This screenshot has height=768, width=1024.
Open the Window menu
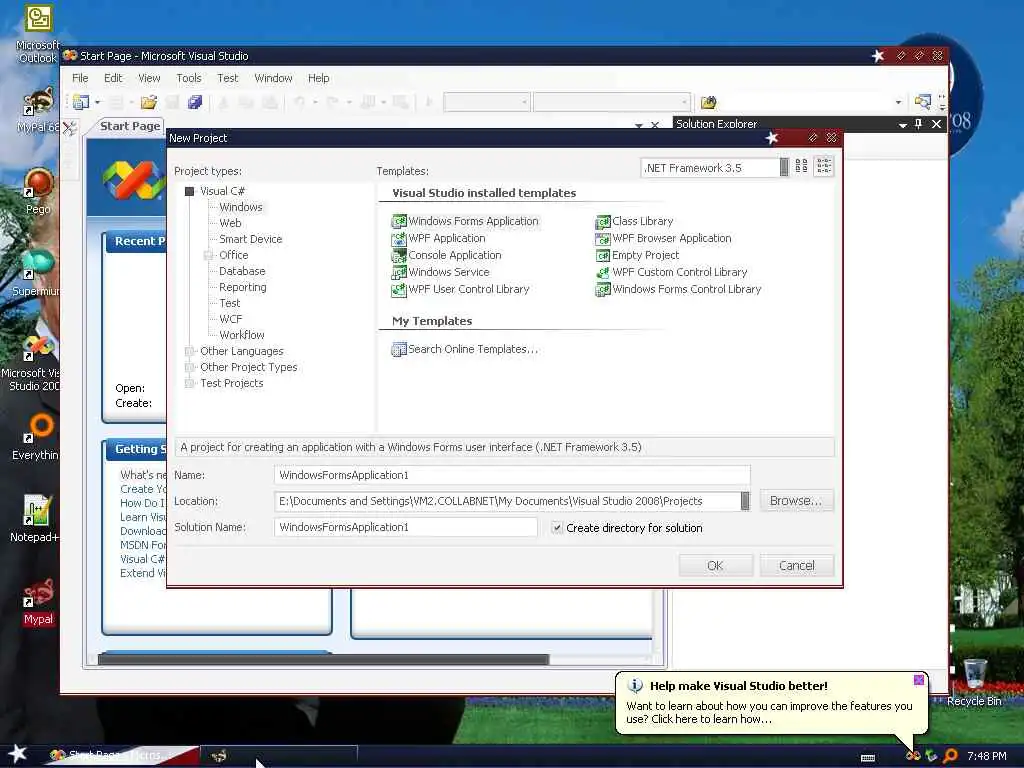[273, 78]
